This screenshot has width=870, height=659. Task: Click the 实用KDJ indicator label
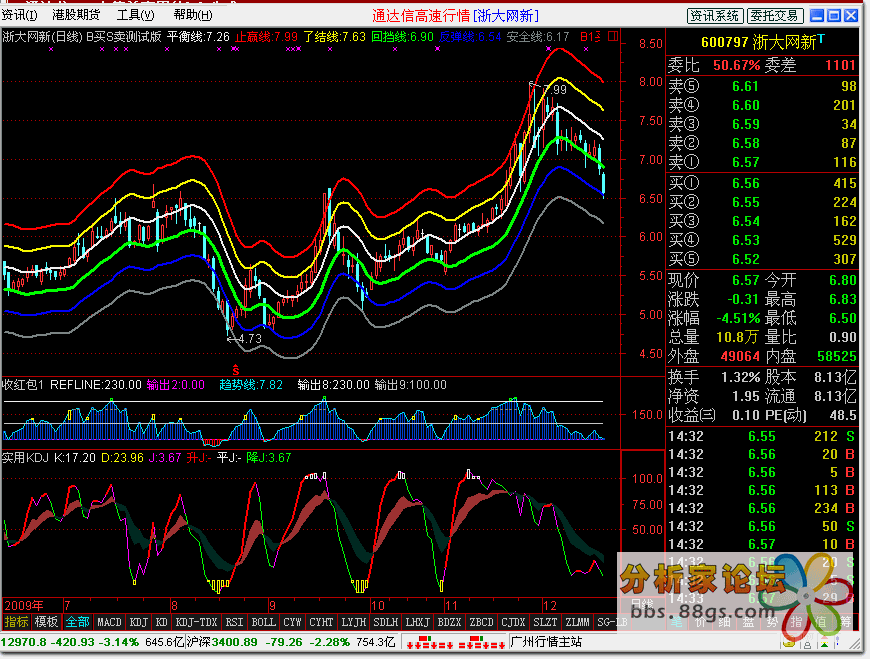coord(26,458)
